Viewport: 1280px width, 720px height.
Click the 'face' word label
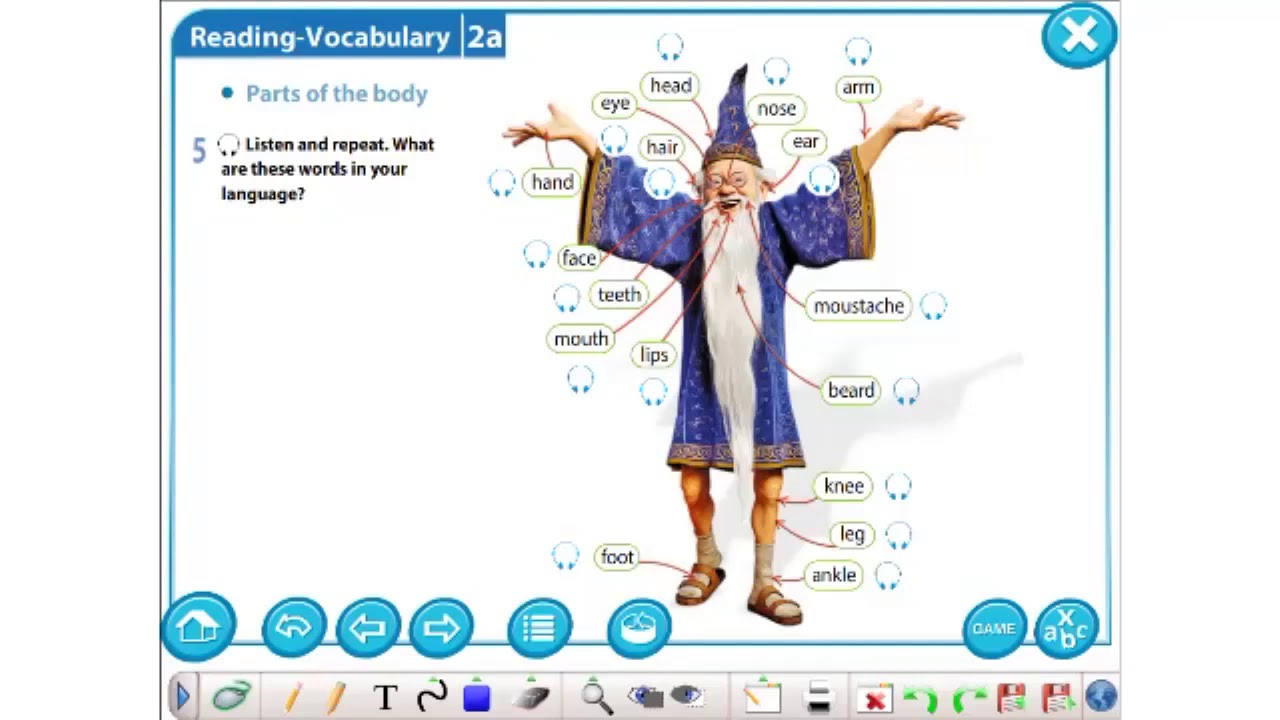[x=579, y=258]
